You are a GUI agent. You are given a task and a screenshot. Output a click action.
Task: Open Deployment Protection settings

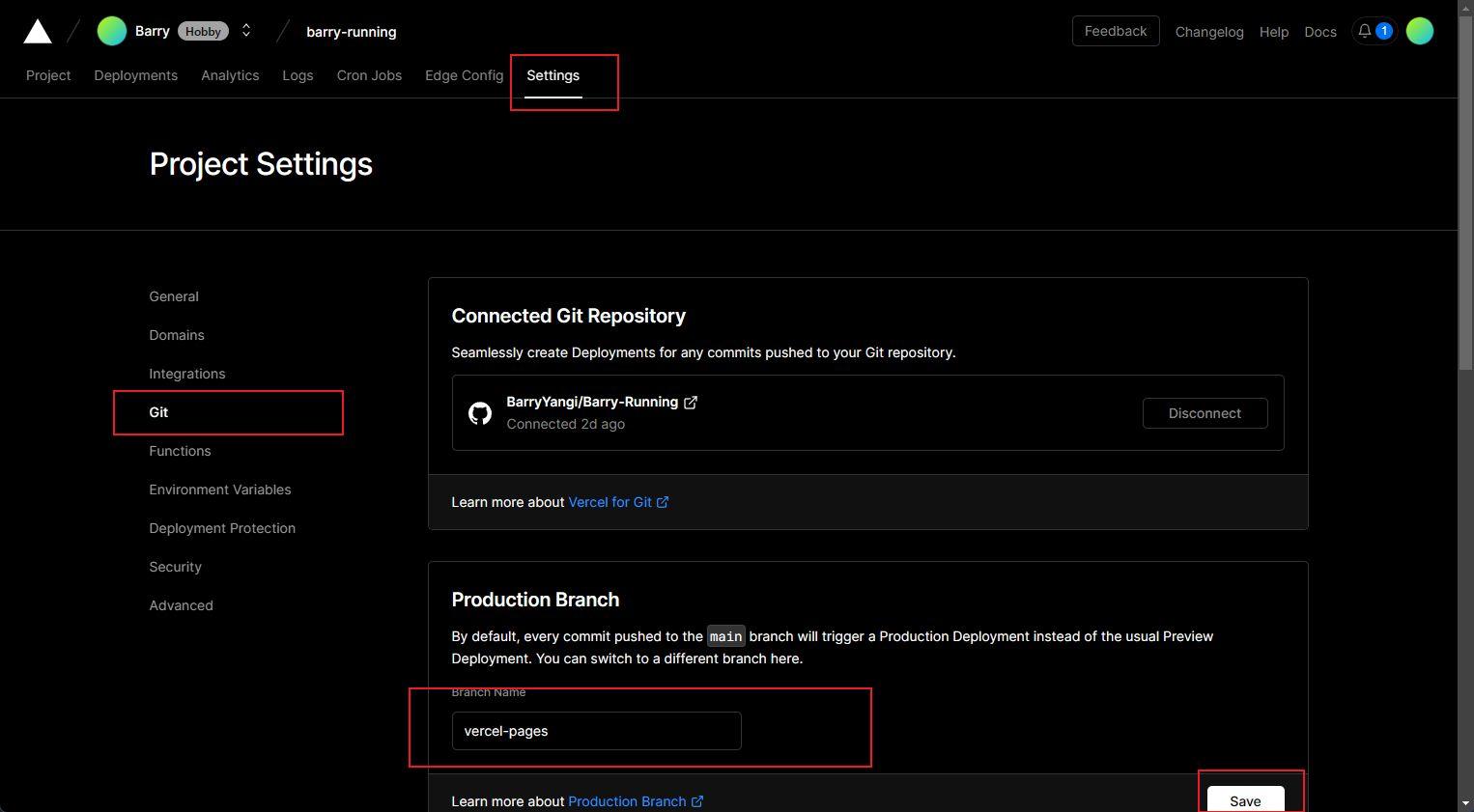click(222, 528)
